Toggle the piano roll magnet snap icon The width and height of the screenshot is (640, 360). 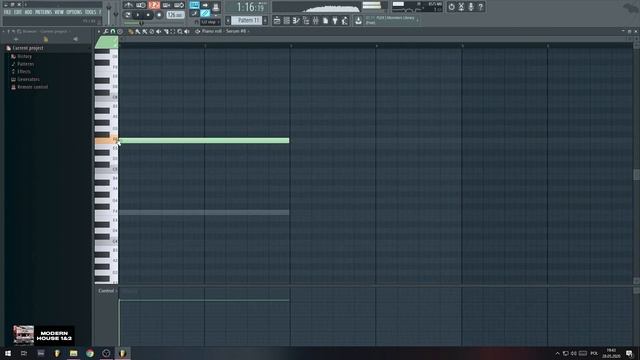coord(113,31)
